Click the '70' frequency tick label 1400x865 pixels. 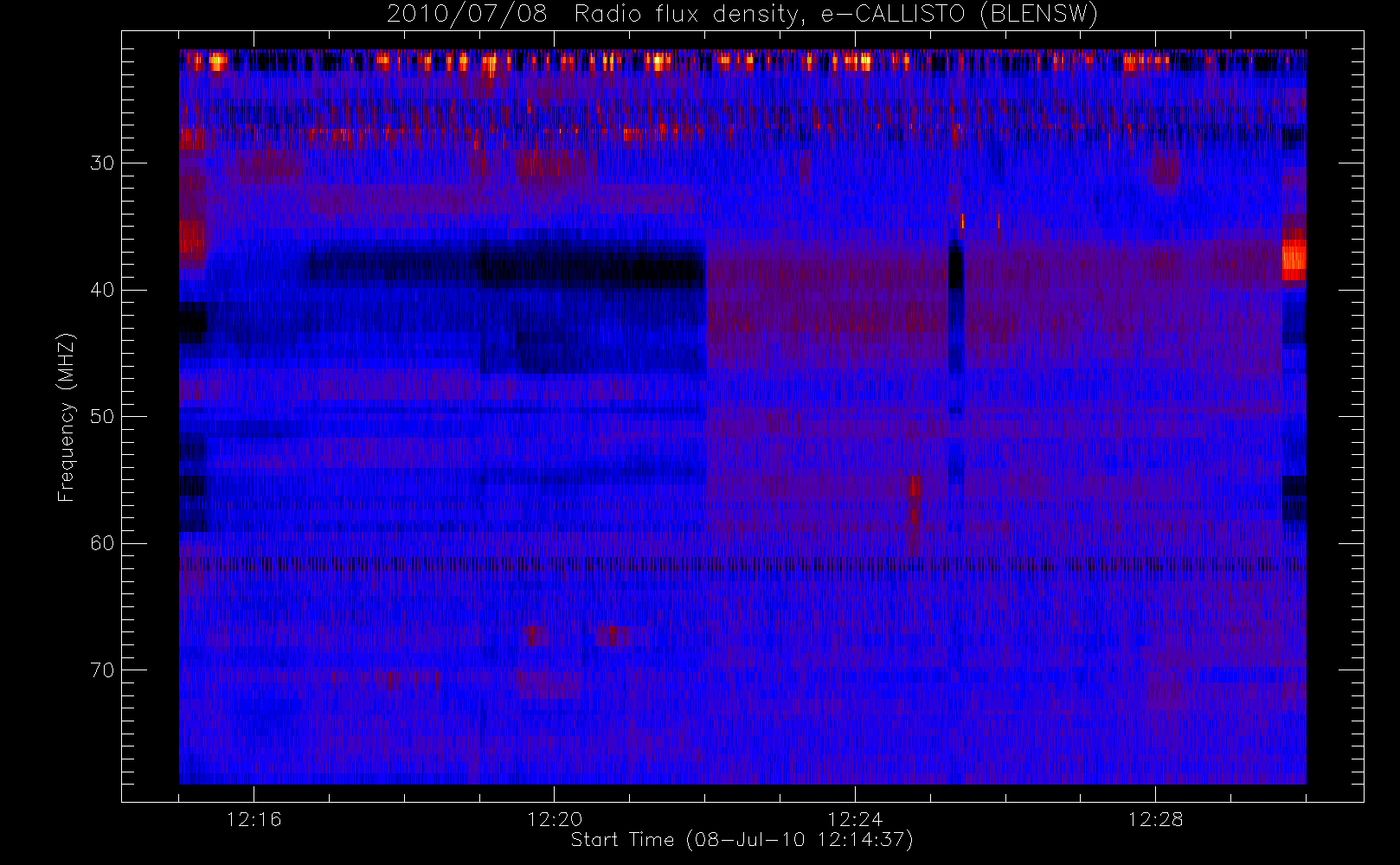pos(102,670)
